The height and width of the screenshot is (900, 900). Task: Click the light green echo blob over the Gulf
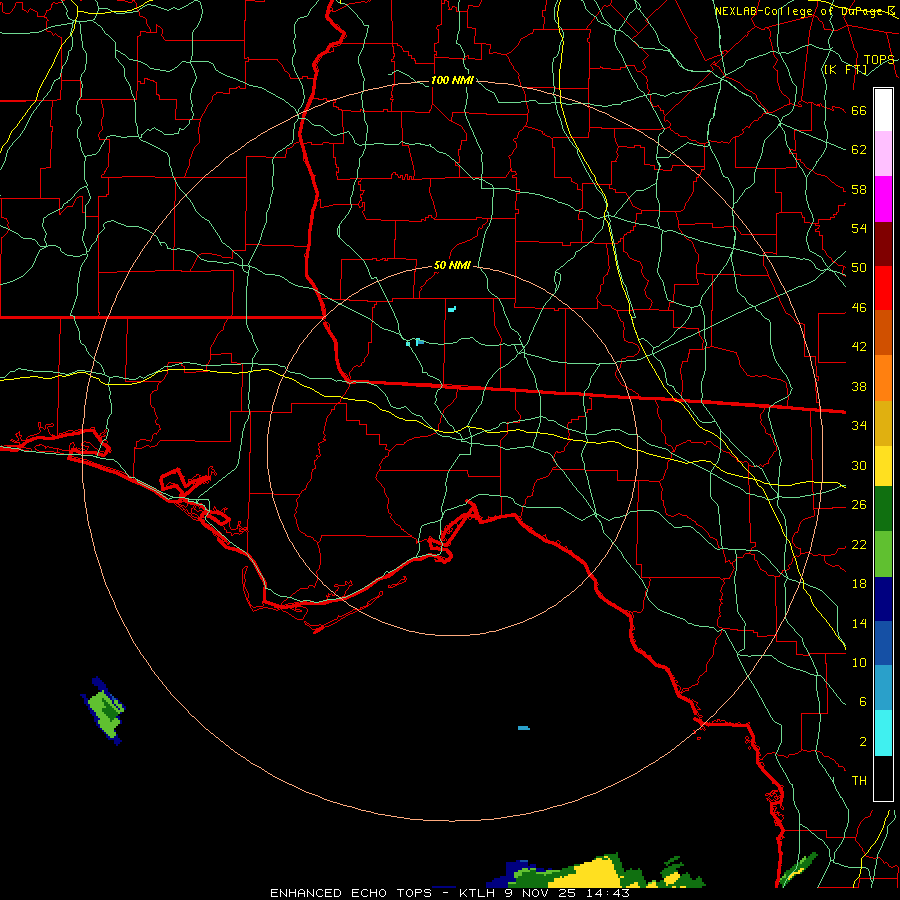104,711
